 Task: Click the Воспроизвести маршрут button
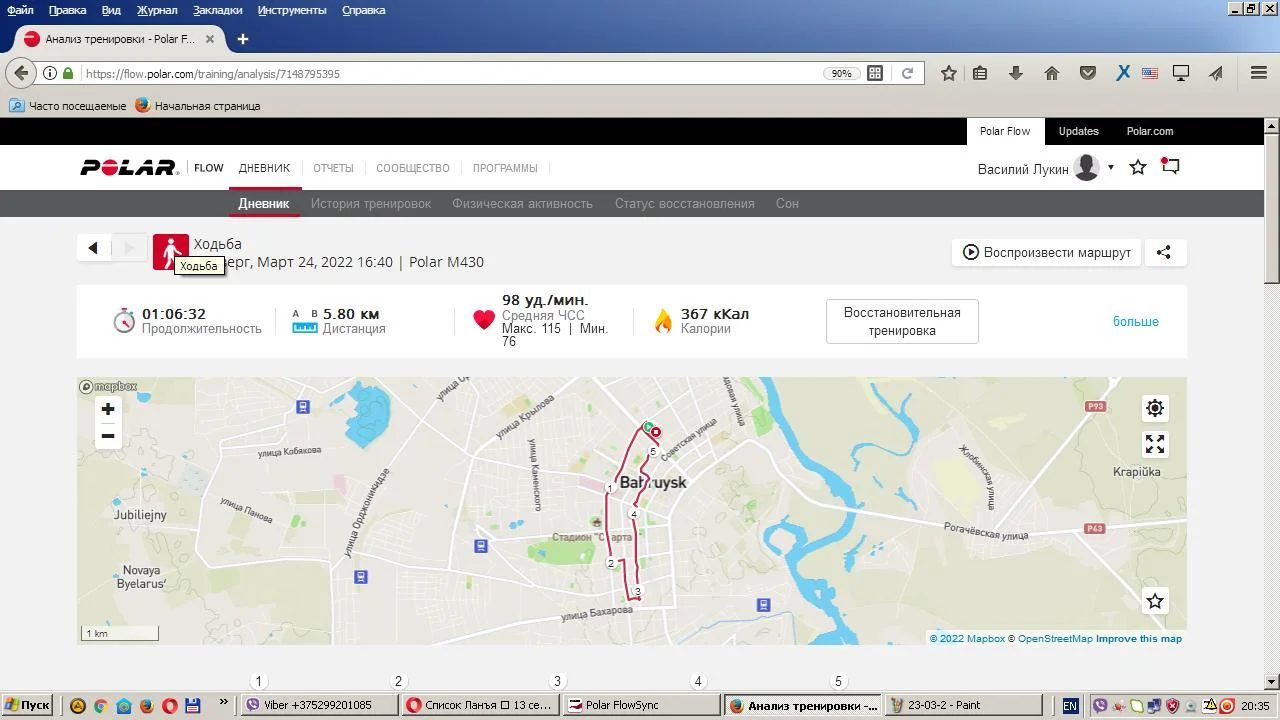[1046, 252]
